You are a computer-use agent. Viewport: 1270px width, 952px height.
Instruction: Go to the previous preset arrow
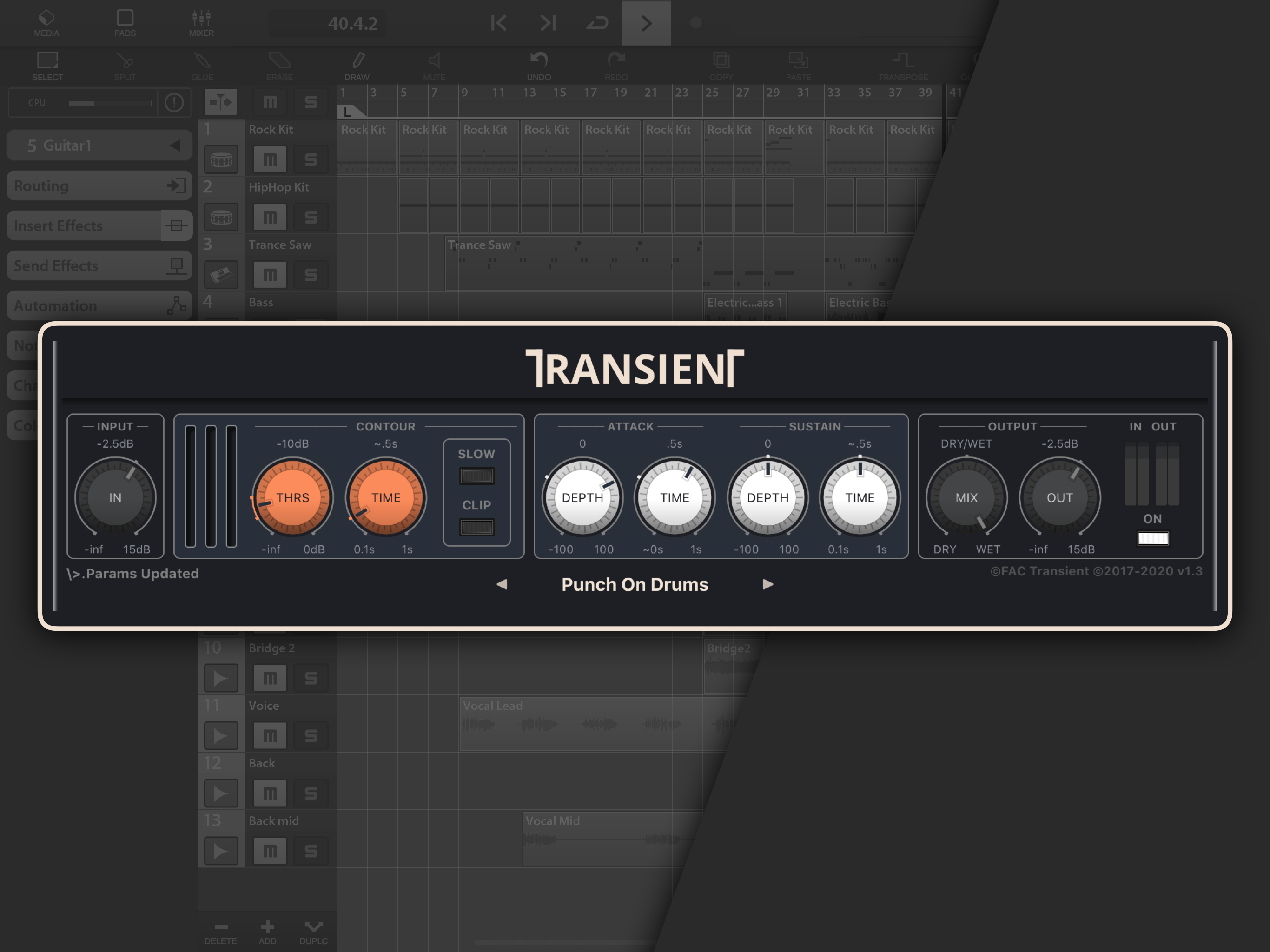(x=502, y=584)
